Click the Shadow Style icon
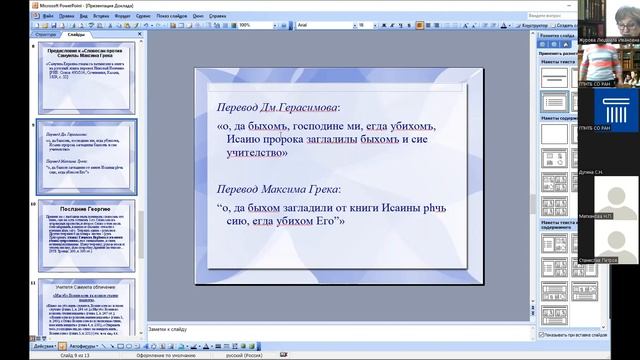This screenshot has height=360, width=640. (243, 346)
